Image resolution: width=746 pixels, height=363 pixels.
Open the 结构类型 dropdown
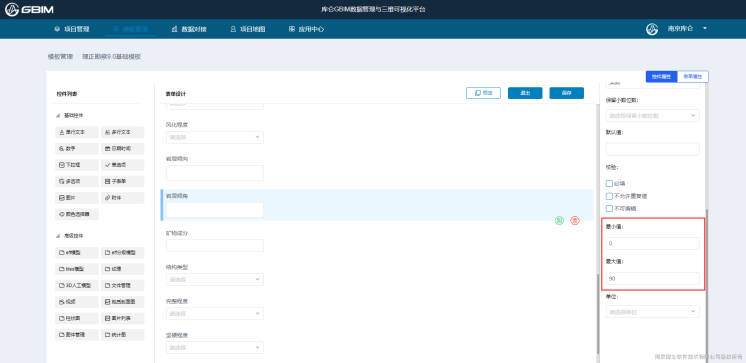click(x=215, y=280)
